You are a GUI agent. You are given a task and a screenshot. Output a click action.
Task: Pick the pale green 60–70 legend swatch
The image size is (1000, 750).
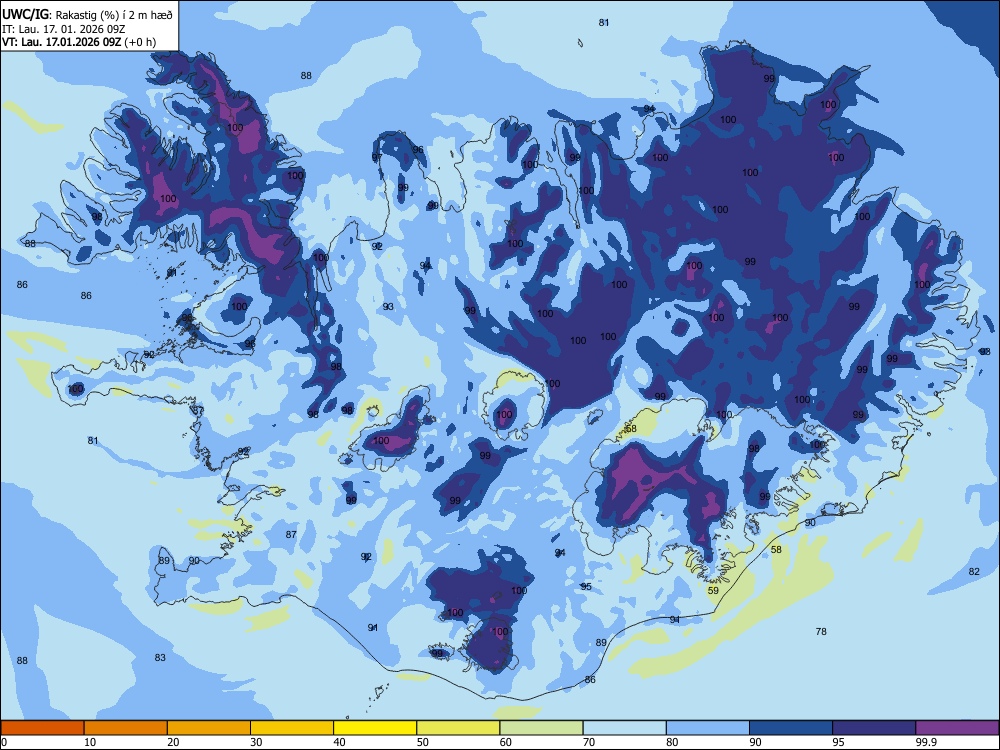coord(541,728)
